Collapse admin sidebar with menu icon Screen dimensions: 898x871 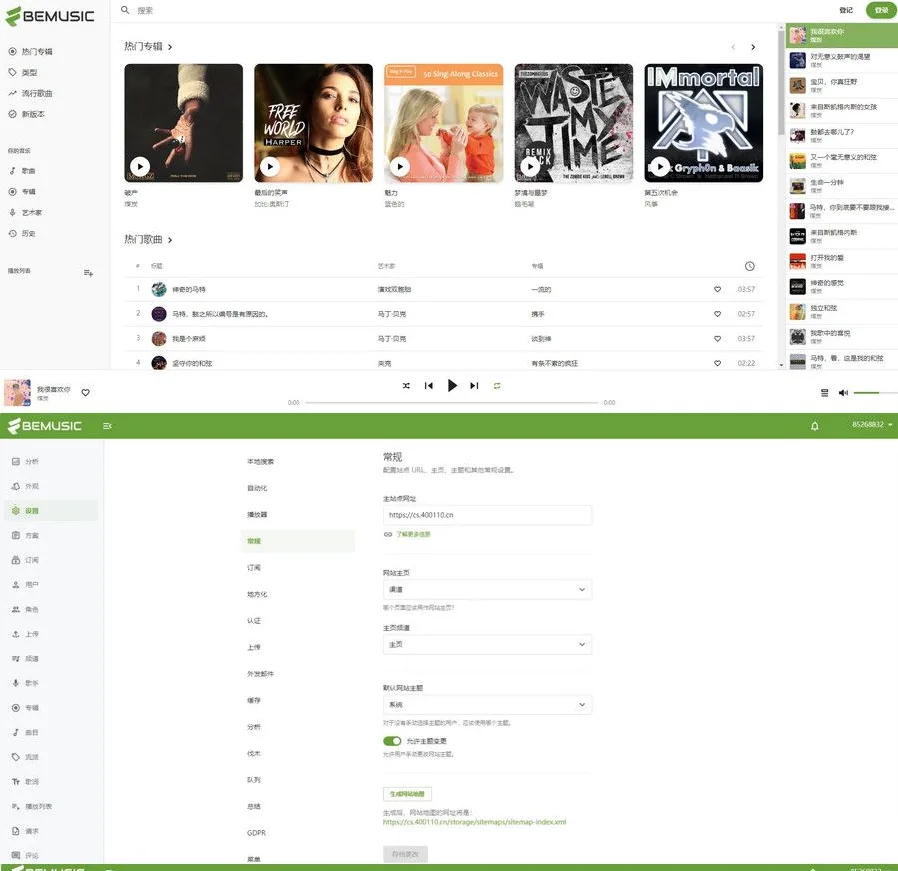(x=107, y=426)
